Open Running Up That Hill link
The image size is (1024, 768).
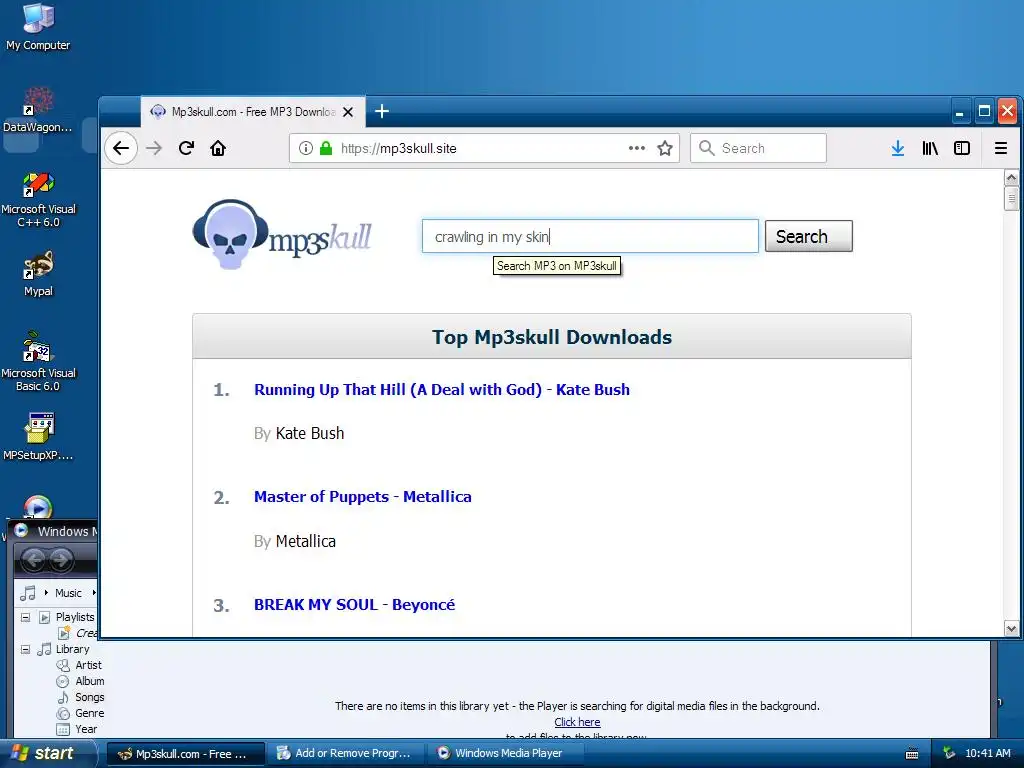pos(442,390)
